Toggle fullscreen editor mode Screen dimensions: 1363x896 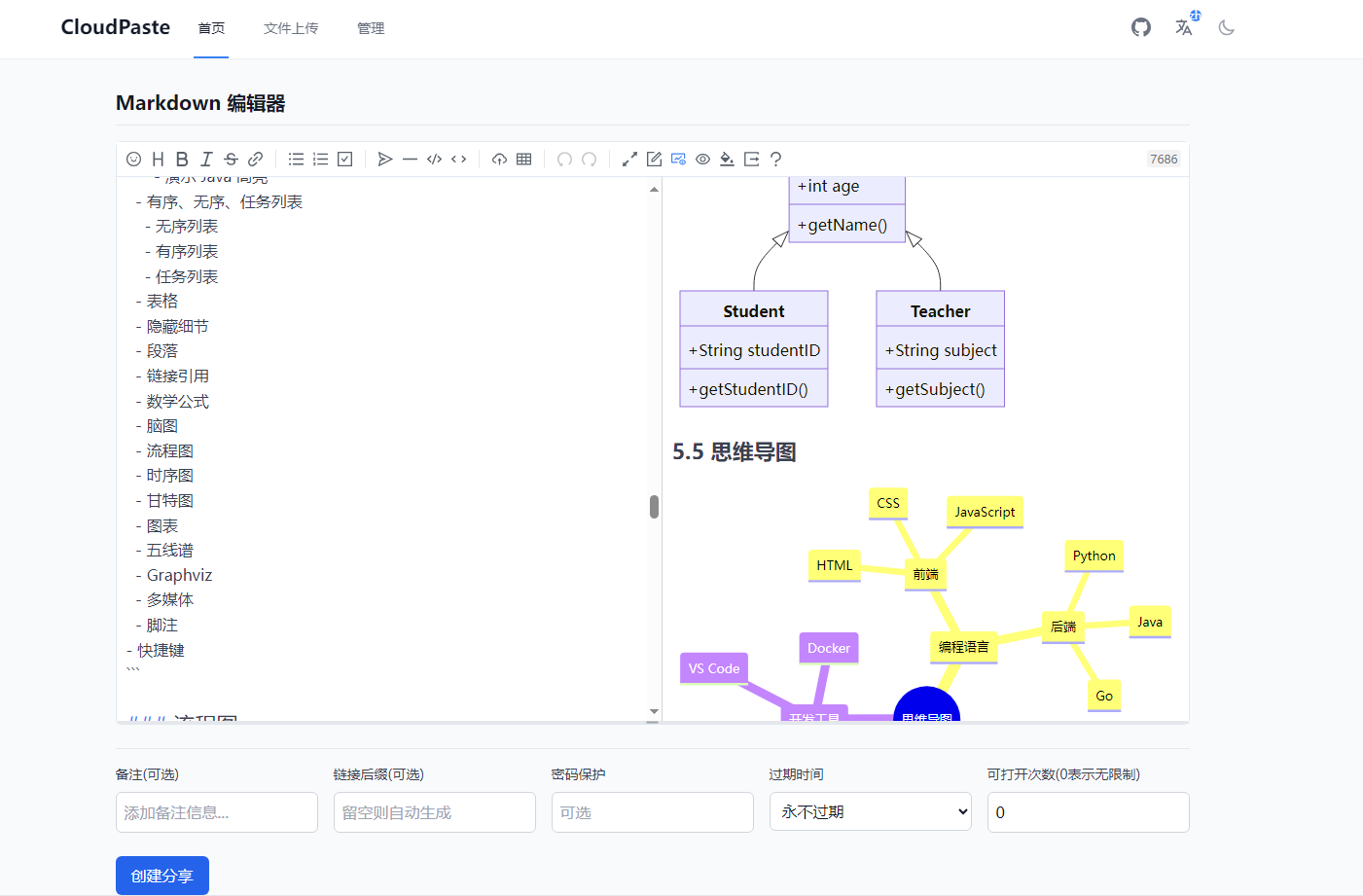(629, 160)
